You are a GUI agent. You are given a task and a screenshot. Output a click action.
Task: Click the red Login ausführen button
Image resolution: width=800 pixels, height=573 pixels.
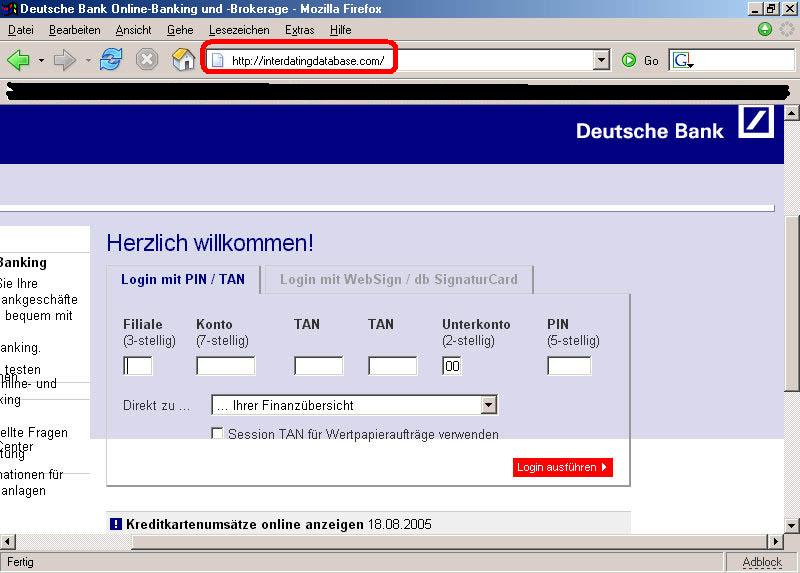point(563,467)
